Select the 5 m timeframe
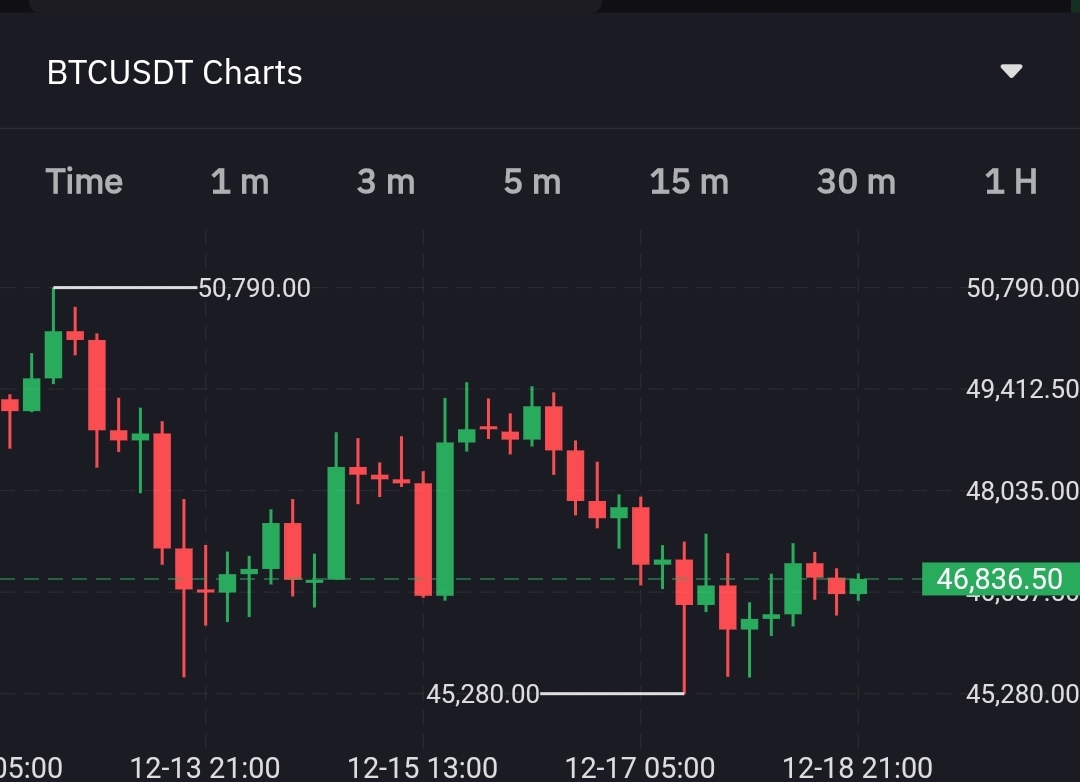This screenshot has height=782, width=1080. [532, 182]
